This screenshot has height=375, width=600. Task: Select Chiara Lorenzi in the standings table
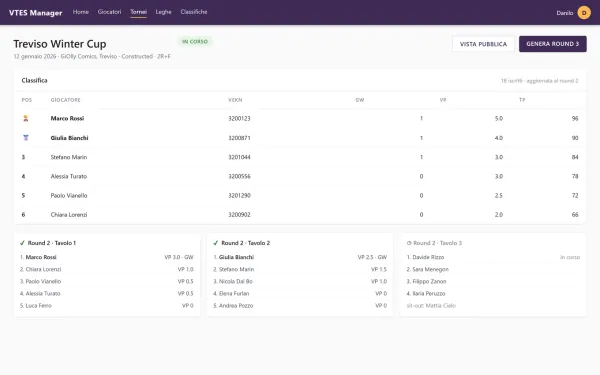(69, 215)
